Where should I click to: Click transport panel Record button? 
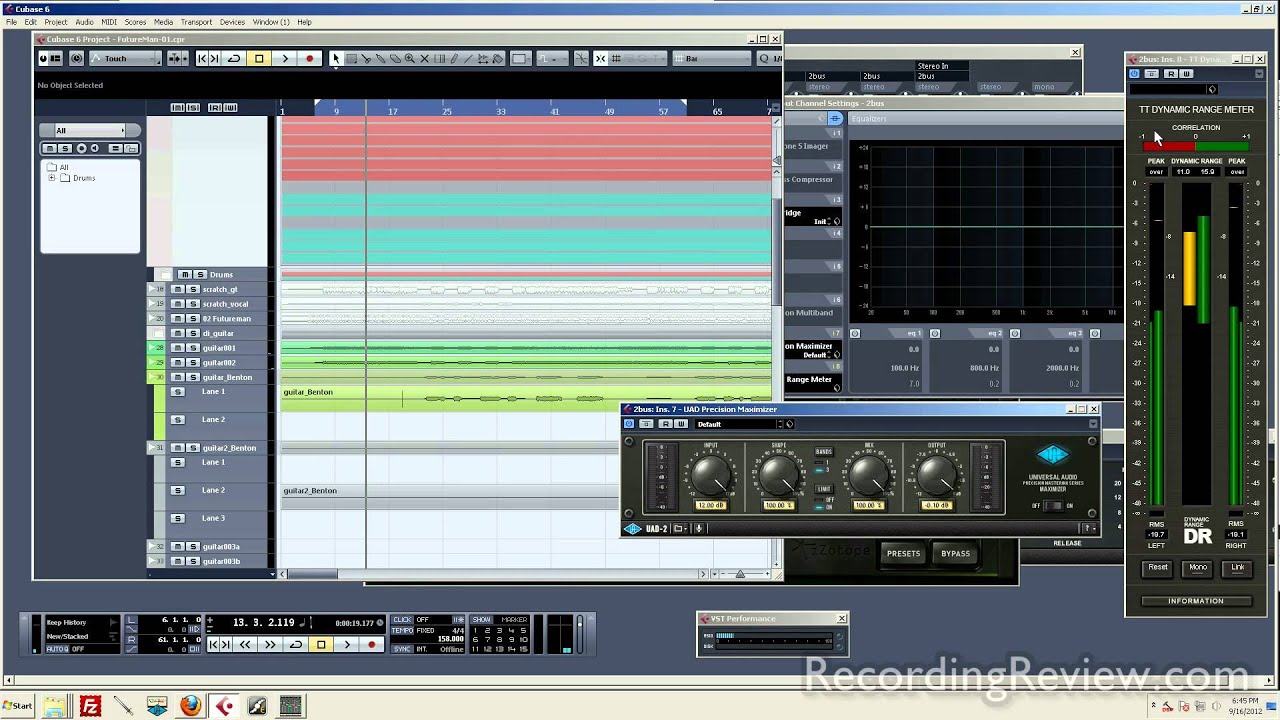point(372,645)
